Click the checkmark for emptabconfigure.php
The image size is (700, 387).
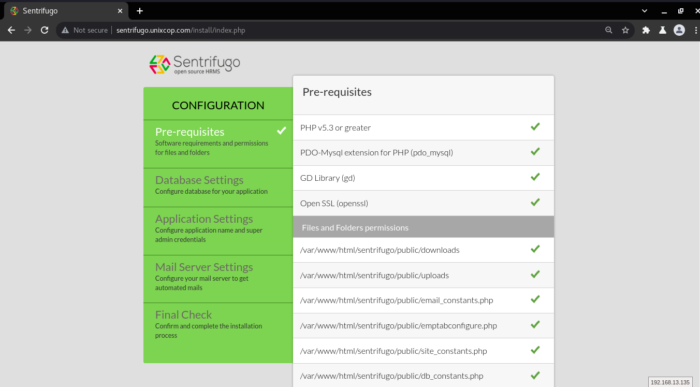(x=535, y=325)
